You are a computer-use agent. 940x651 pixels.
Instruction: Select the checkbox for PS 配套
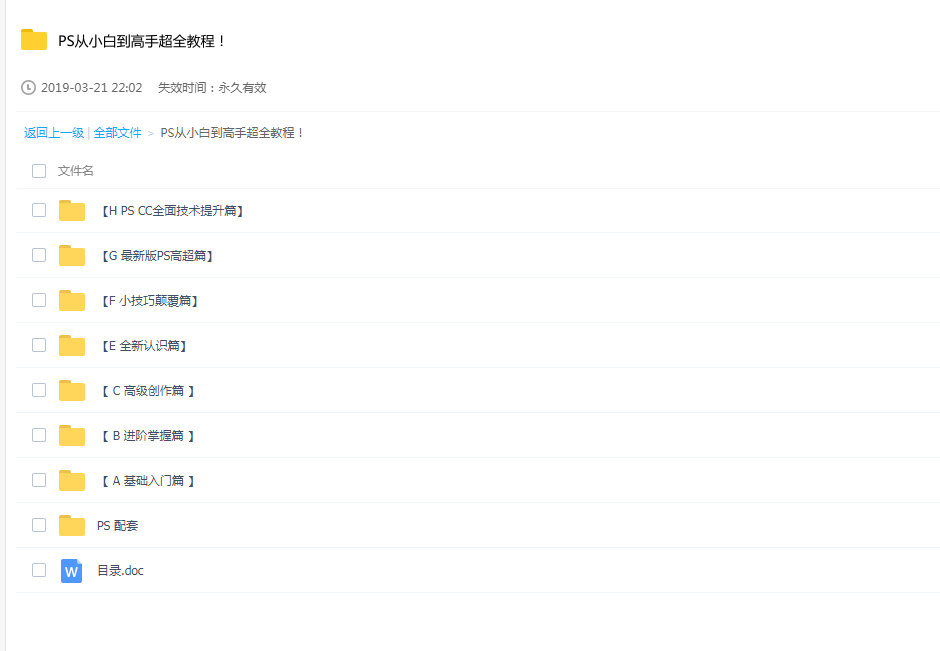coord(39,525)
